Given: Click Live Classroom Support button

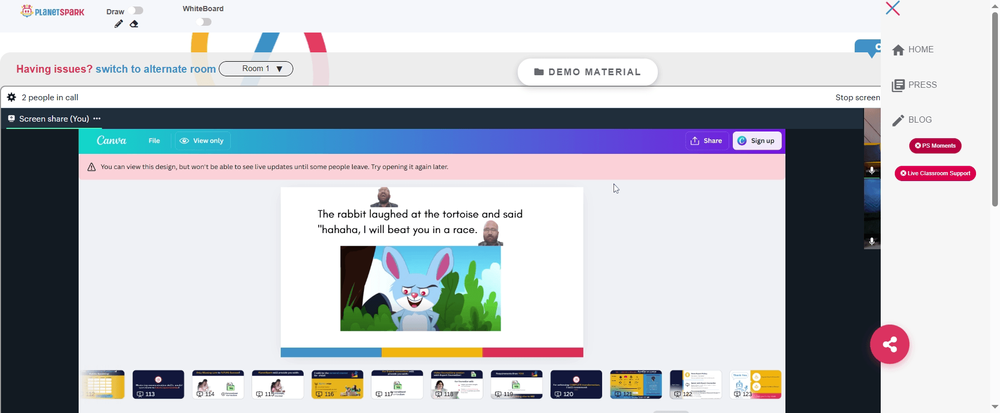Looking at the screenshot, I should click(x=935, y=173).
